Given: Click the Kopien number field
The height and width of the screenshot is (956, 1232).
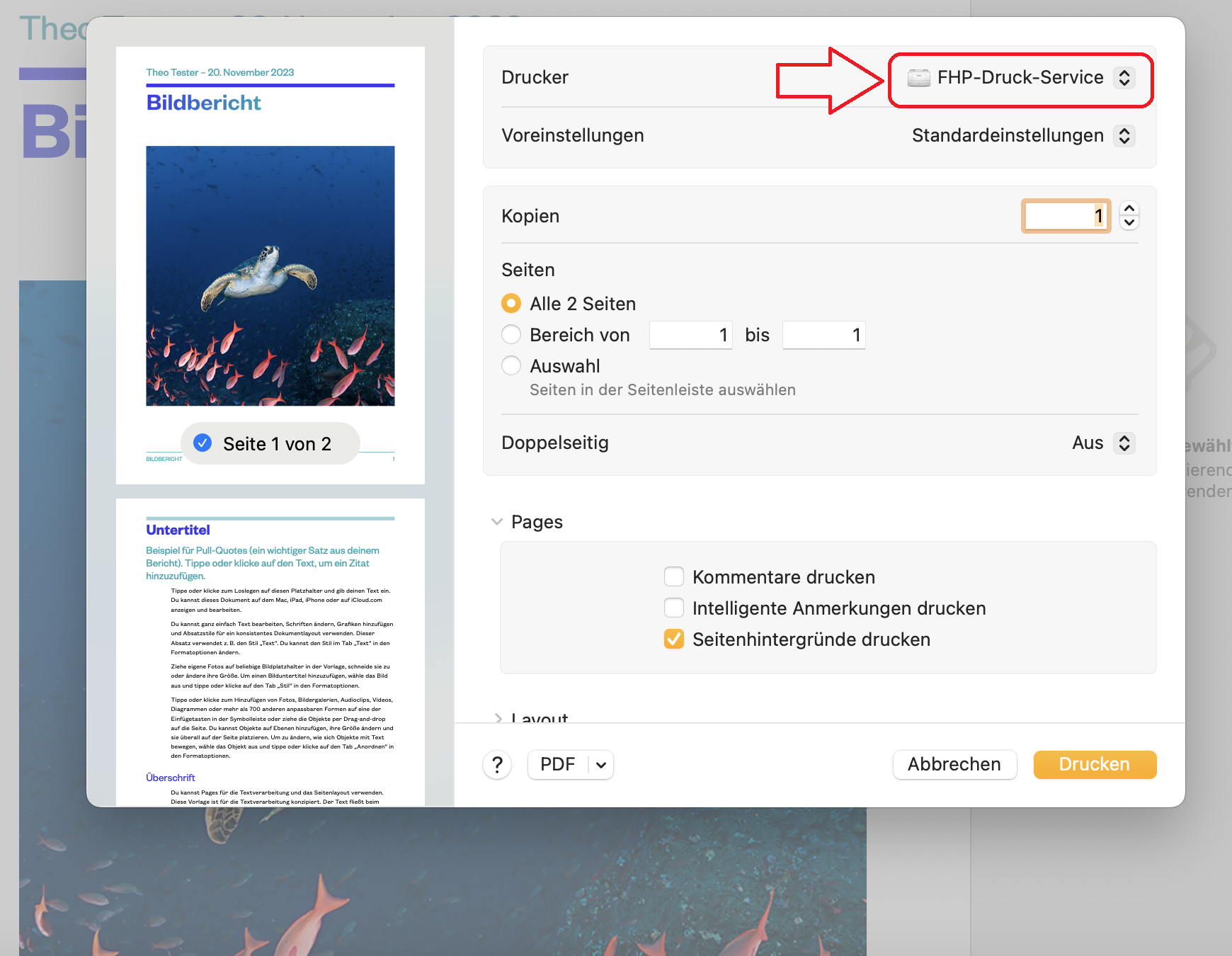Looking at the screenshot, I should tap(1066, 215).
